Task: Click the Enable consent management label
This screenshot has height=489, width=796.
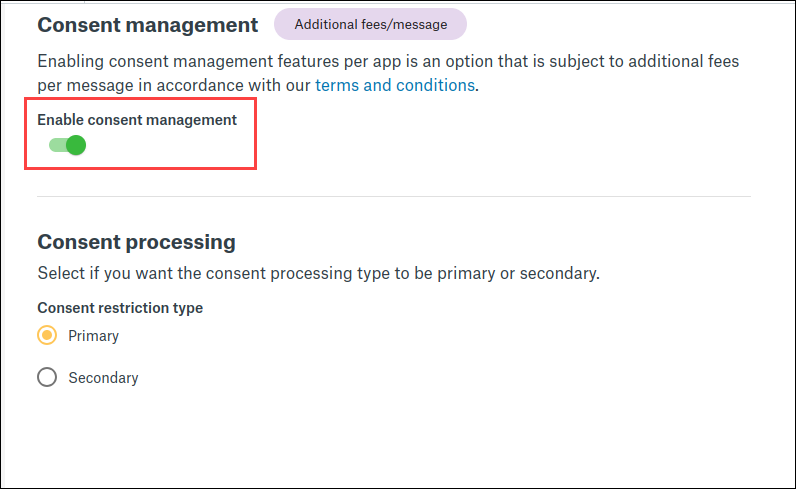Action: 137,120
